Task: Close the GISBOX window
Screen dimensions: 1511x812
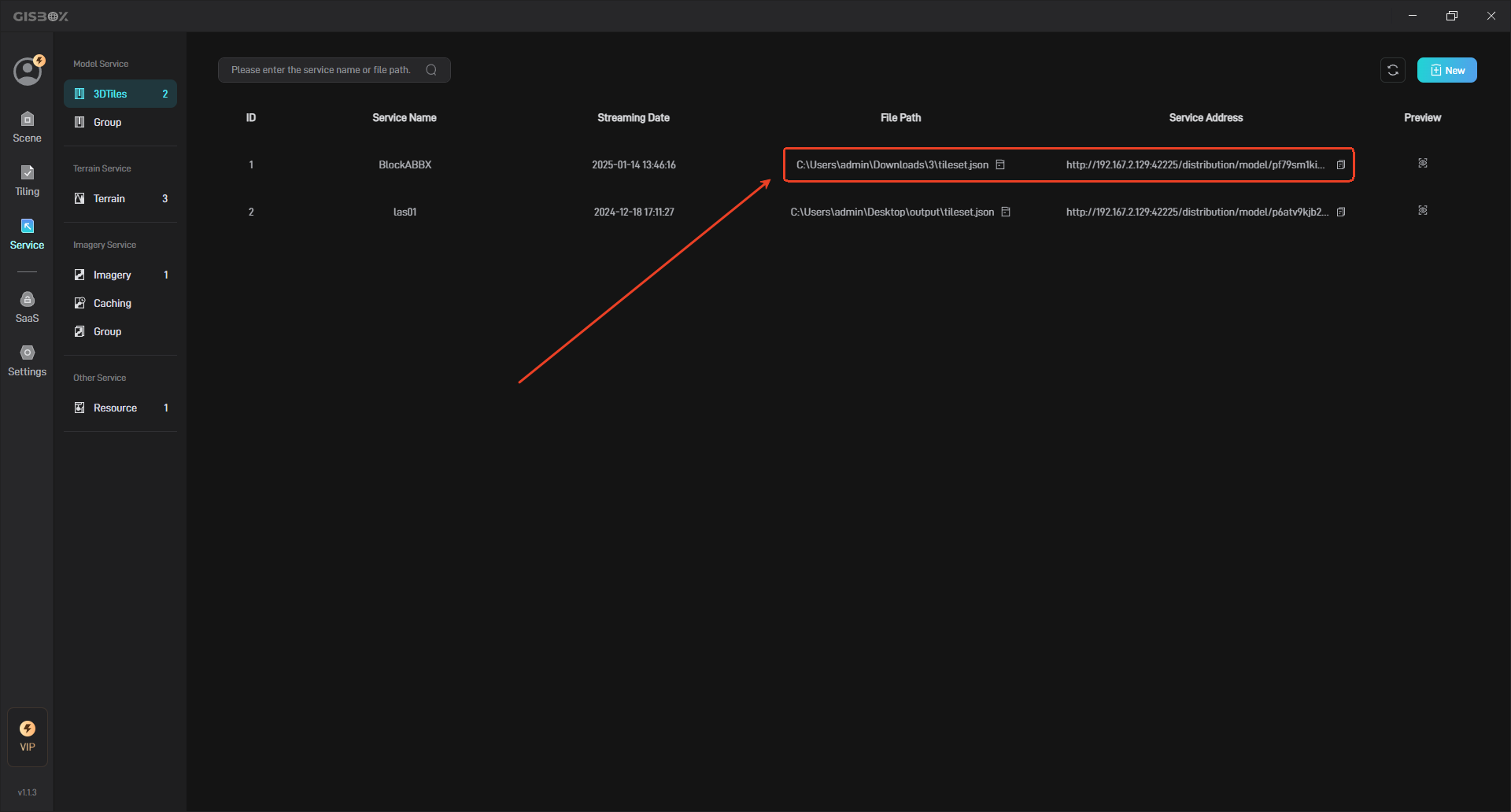Action: (x=1491, y=16)
